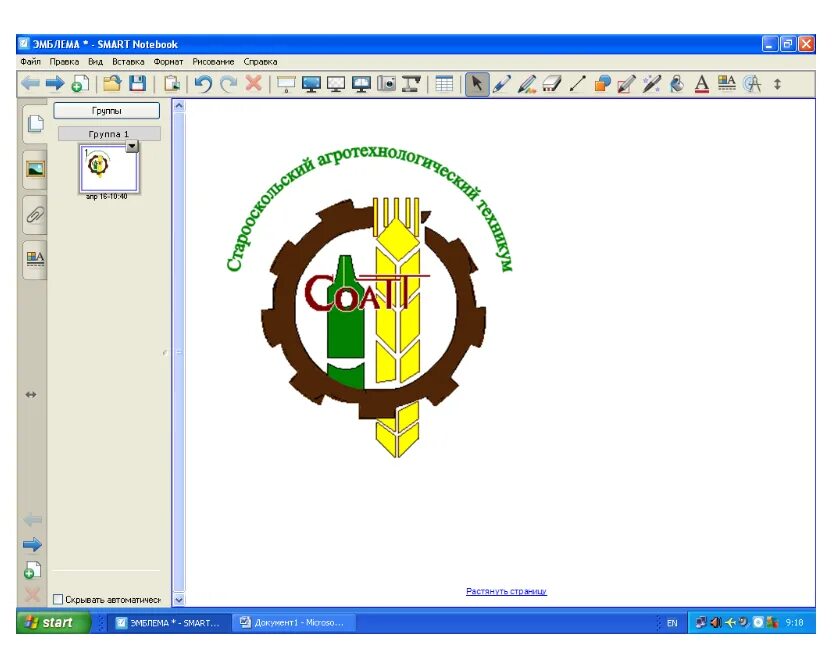The width and height of the screenshot is (832, 650).
Task: Click the scrollbar up arrow
Action: pos(179,106)
